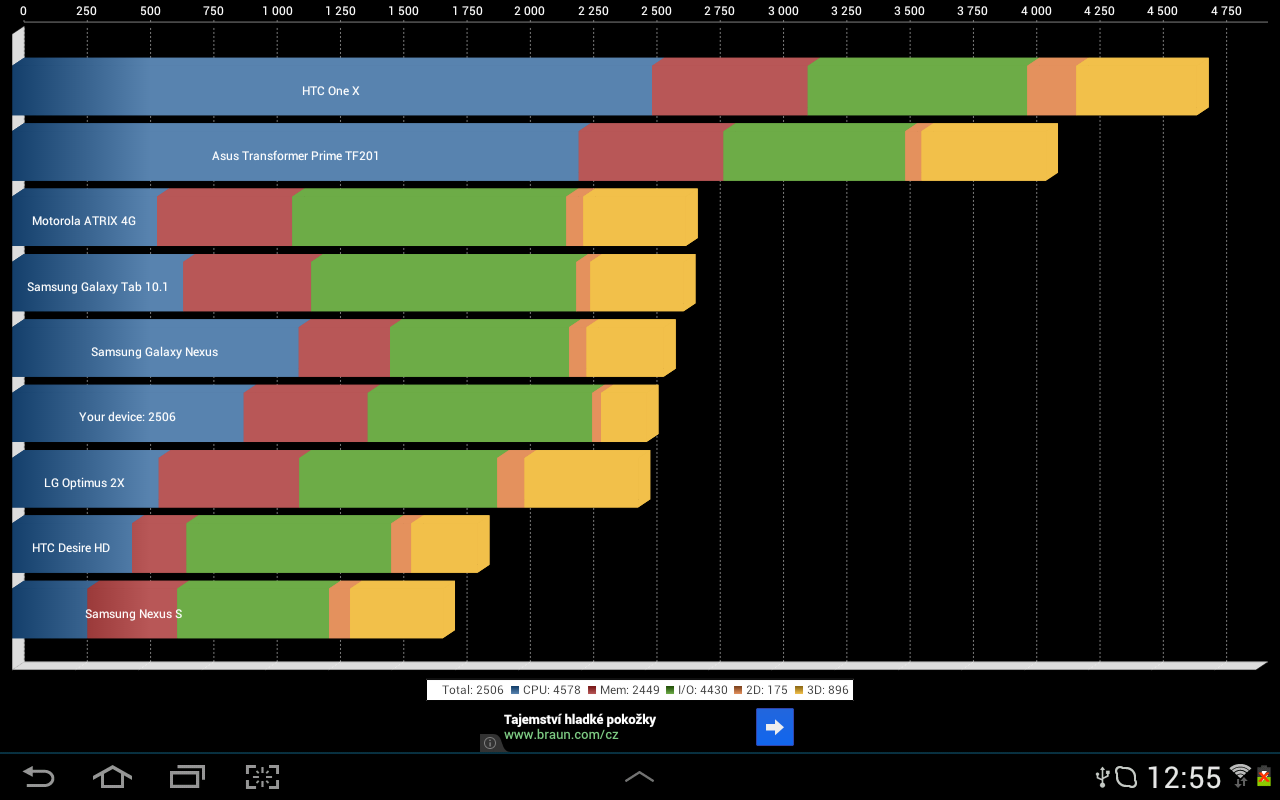Image resolution: width=1280 pixels, height=800 pixels.
Task: Select the Samsung Galaxy Nexus bar
Action: (x=155, y=351)
